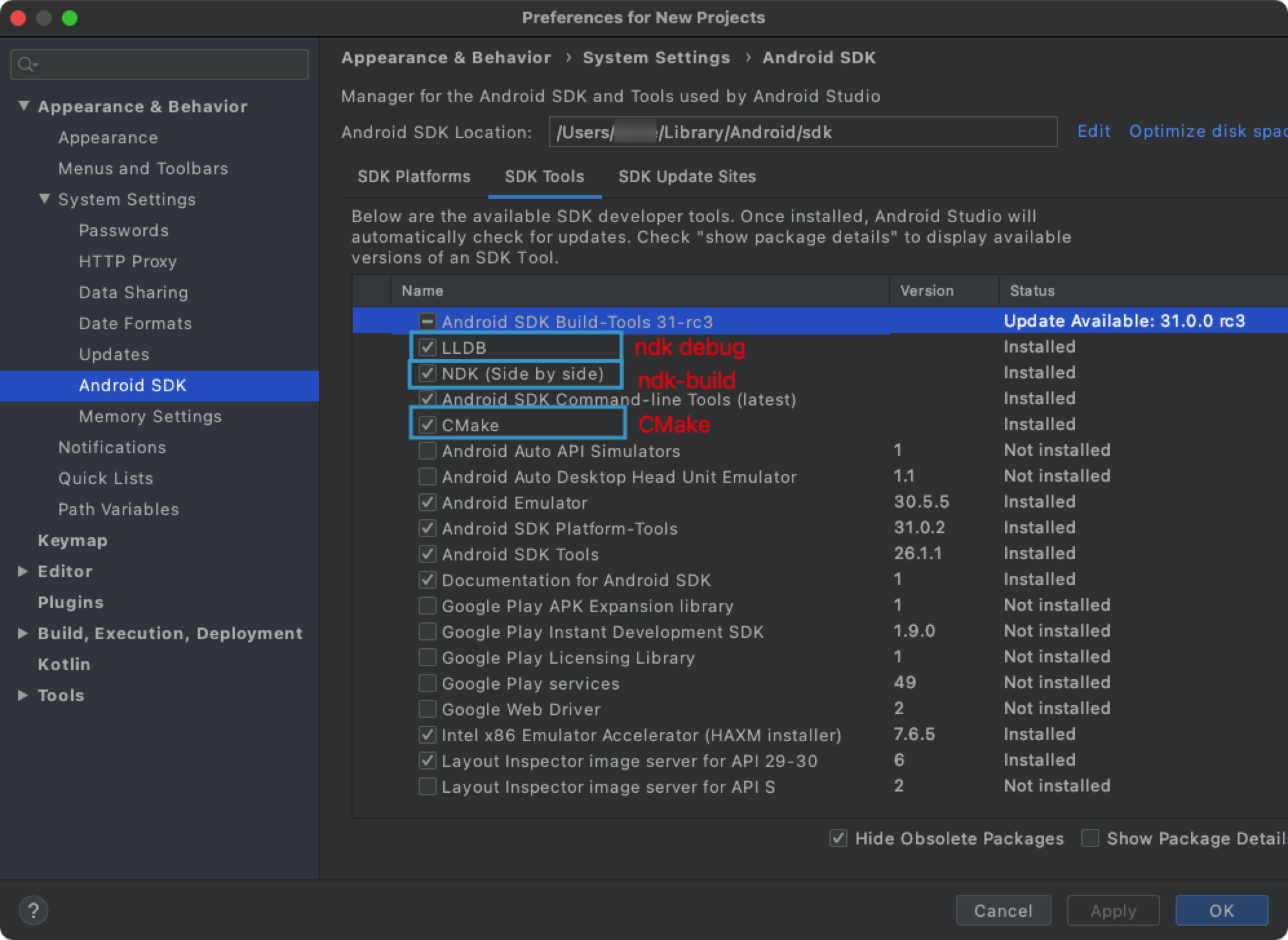Enable Show Package Details checkbox
1288x940 pixels.
pyautogui.click(x=1090, y=838)
